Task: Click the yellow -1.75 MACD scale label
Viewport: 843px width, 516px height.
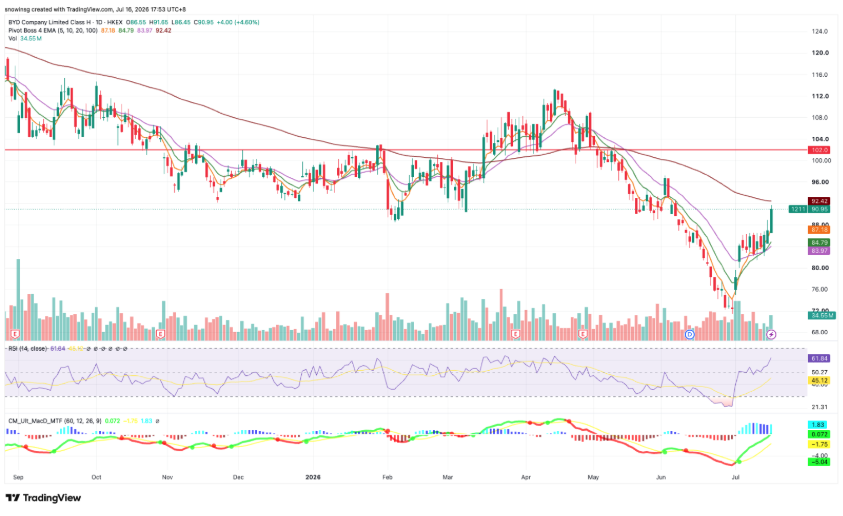Action: pos(819,445)
